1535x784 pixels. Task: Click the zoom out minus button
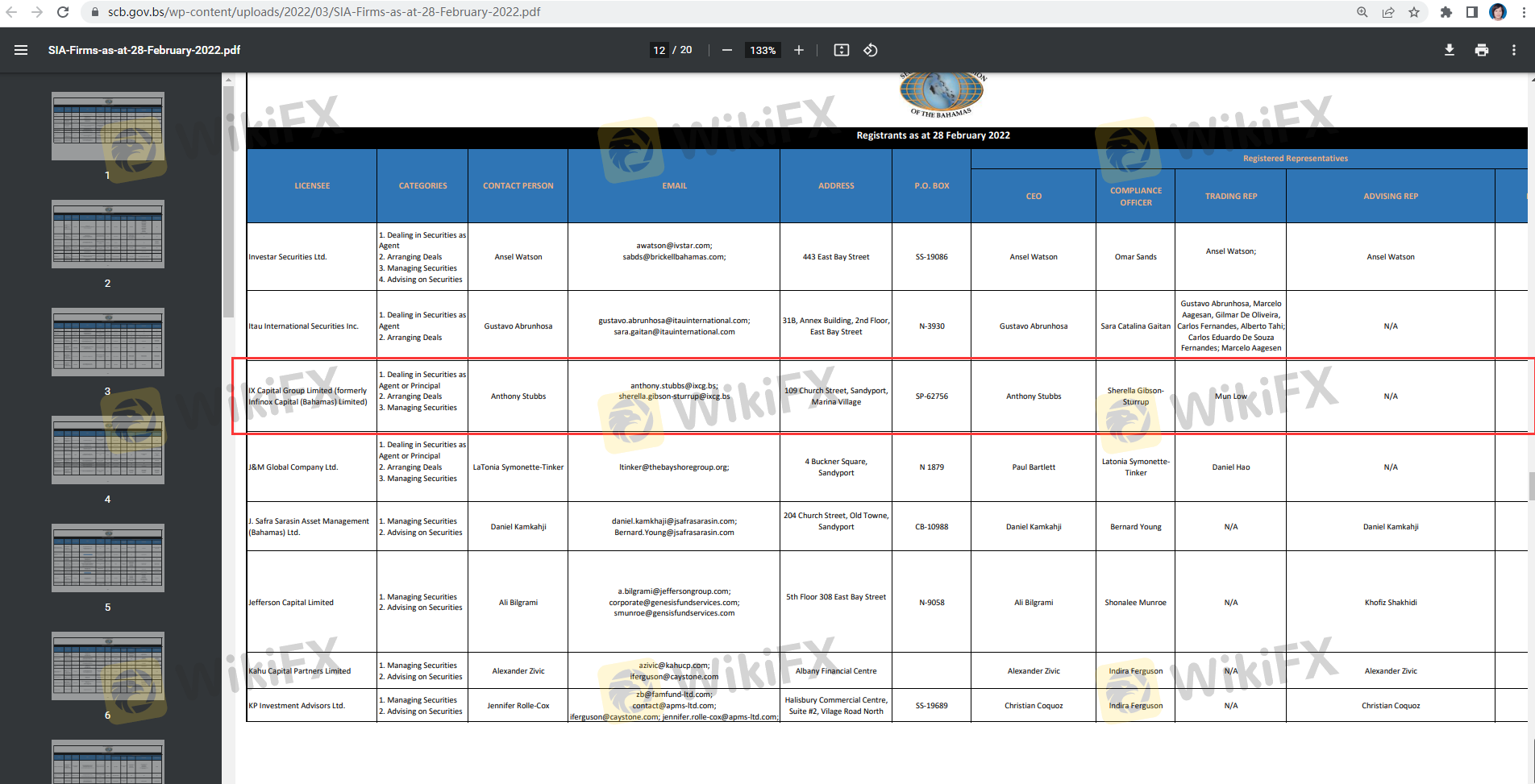726,50
